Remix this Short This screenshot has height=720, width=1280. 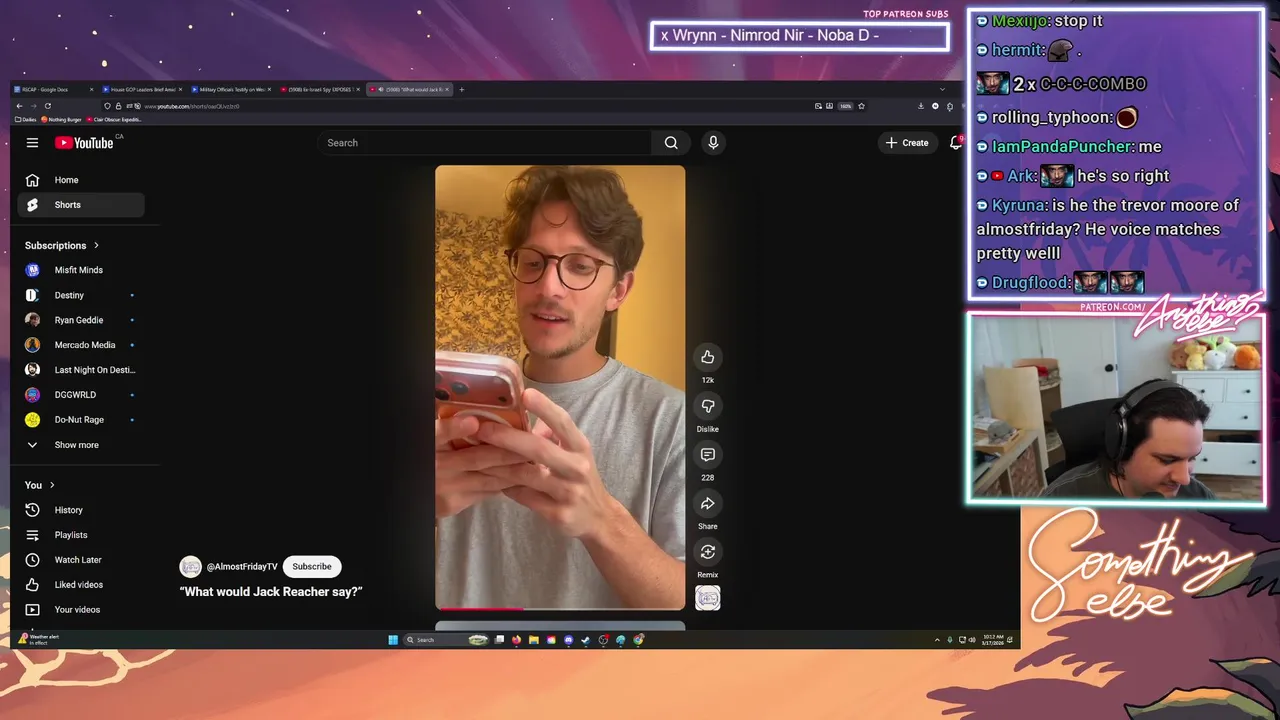tap(707, 552)
